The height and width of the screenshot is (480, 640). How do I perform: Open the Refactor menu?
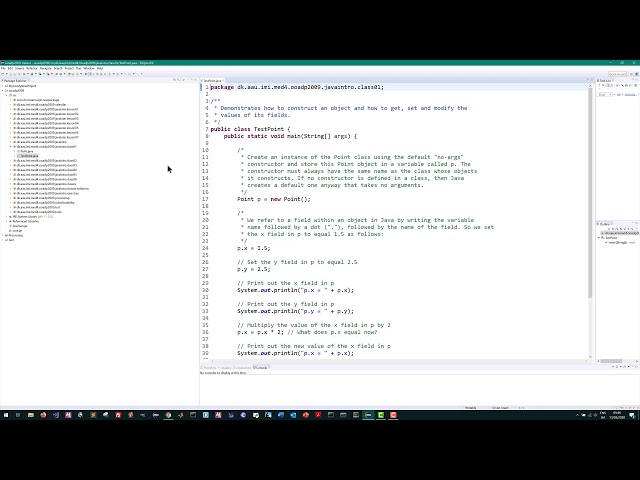(x=32, y=69)
